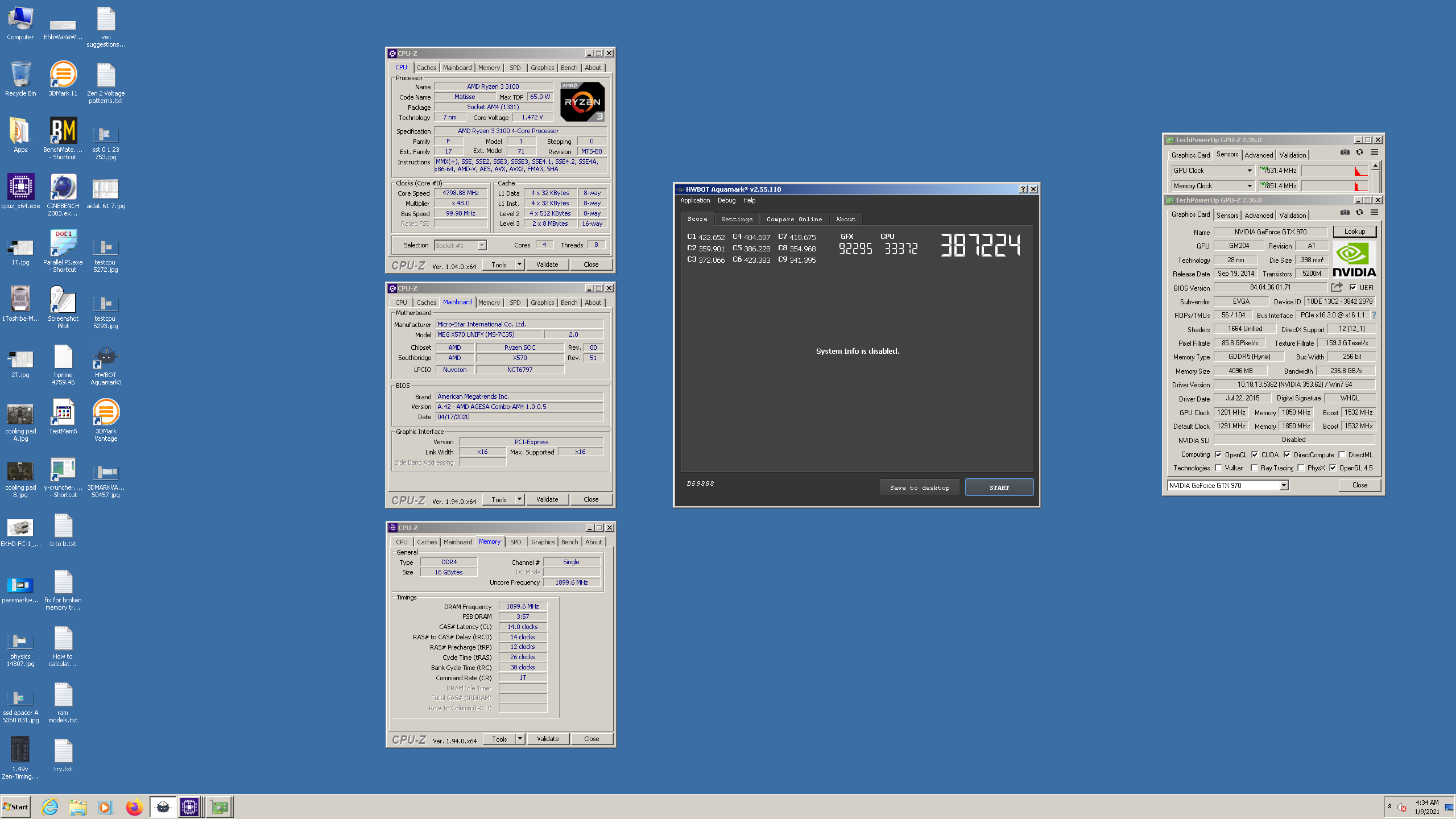Screen dimensions: 1456x819
Task: Select HWBOT Aquamark3 desktop icon
Action: [x=106, y=364]
